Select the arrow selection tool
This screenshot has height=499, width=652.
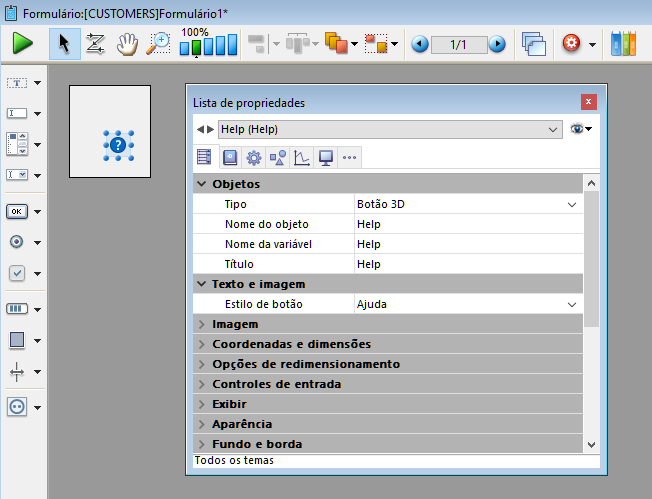(x=64, y=44)
